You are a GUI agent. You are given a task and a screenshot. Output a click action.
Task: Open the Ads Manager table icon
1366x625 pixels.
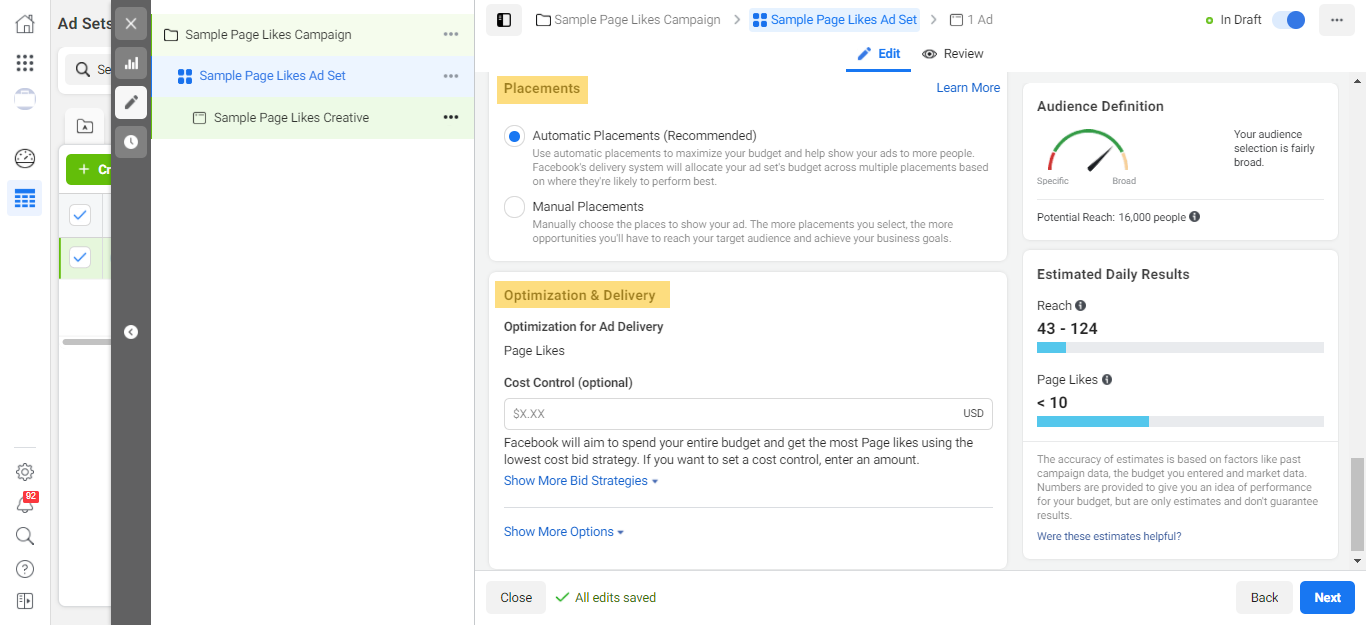tap(25, 198)
